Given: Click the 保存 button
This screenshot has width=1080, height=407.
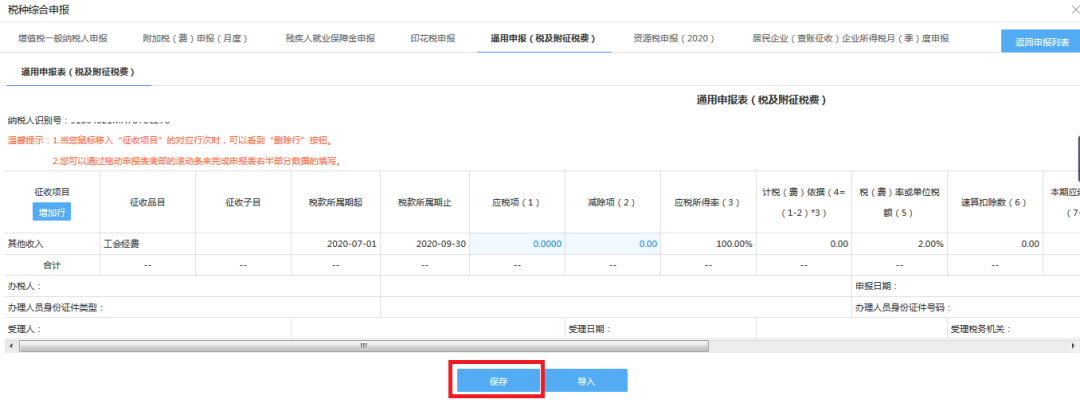Looking at the screenshot, I should pyautogui.click(x=499, y=381).
